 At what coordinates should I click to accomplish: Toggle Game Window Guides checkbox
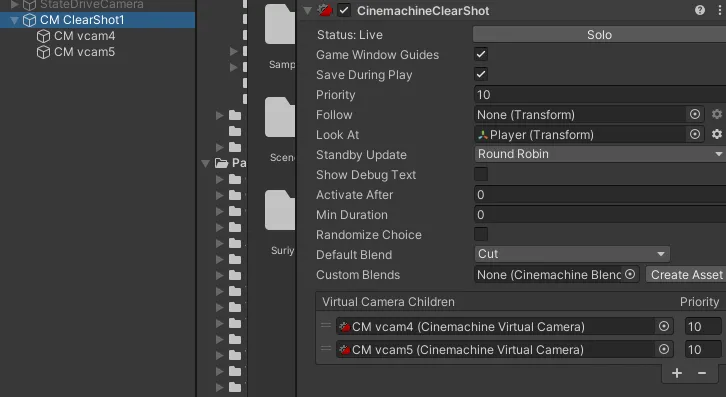pos(481,54)
